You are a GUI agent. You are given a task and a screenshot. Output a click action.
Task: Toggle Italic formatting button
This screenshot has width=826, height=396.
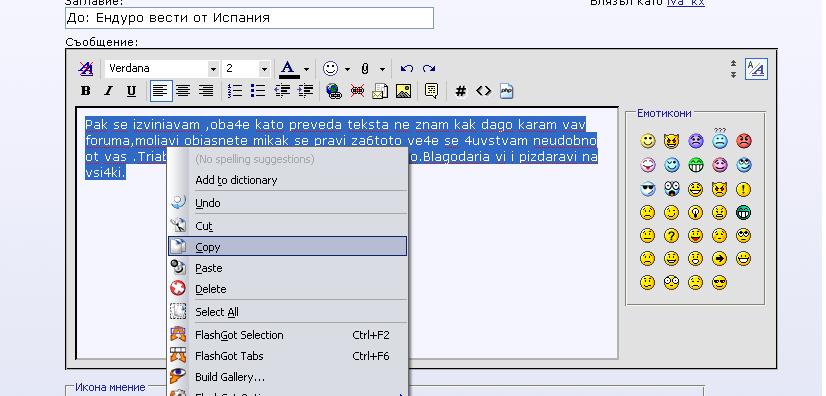(x=108, y=91)
